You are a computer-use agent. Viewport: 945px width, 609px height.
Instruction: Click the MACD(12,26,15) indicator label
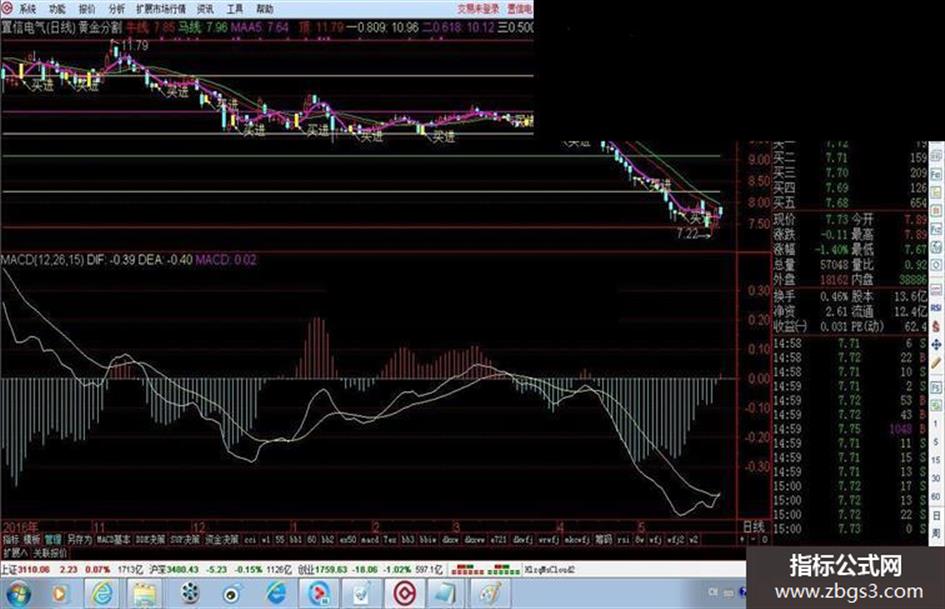point(42,260)
